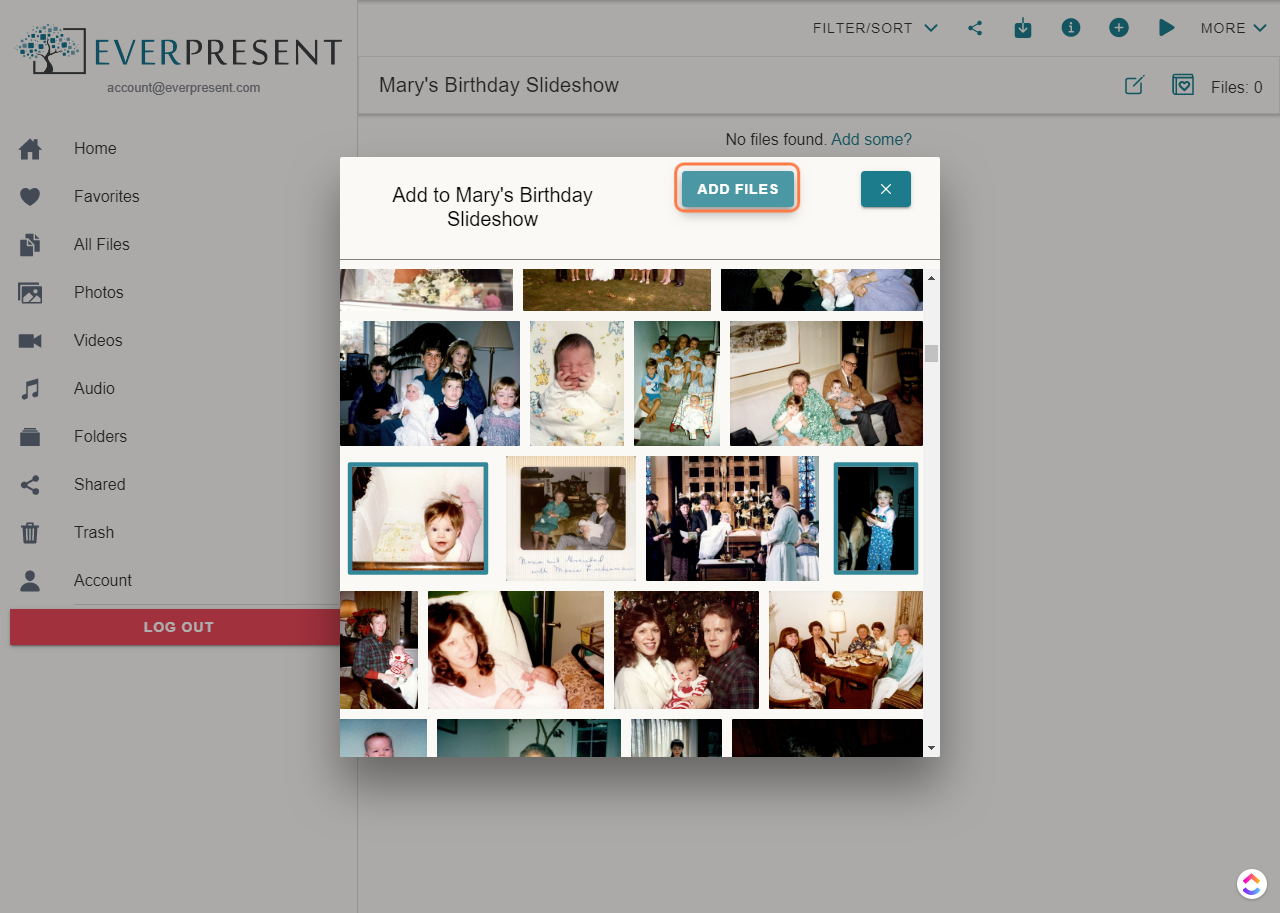The width and height of the screenshot is (1280, 913).
Task: Click the account@everpresent.com text
Action: [x=184, y=88]
